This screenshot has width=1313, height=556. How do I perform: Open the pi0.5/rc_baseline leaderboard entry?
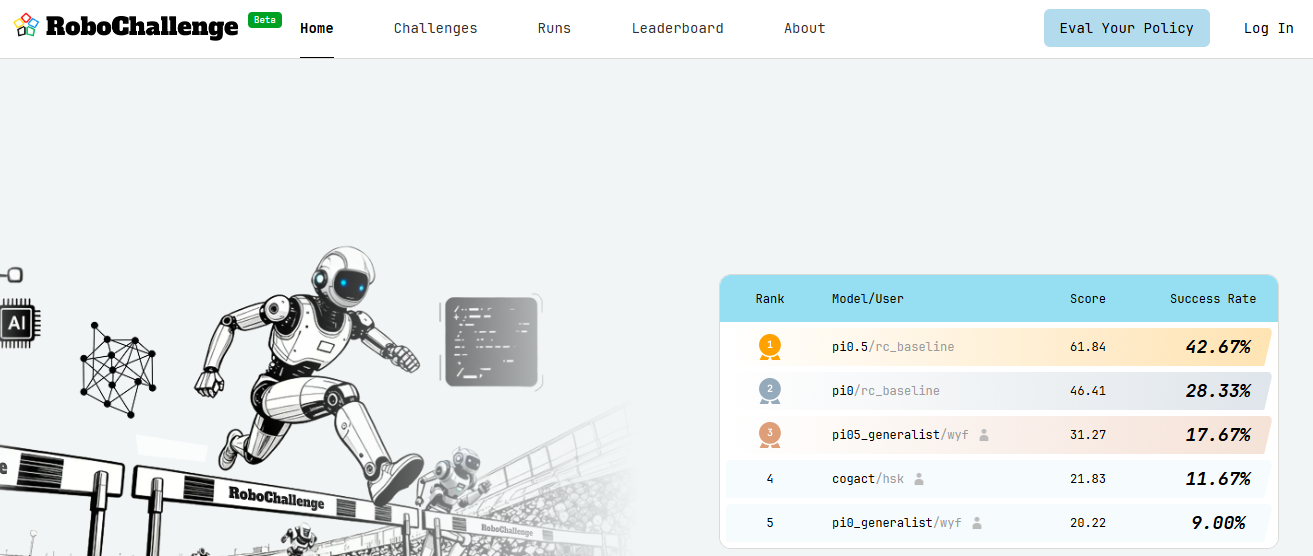tap(892, 347)
